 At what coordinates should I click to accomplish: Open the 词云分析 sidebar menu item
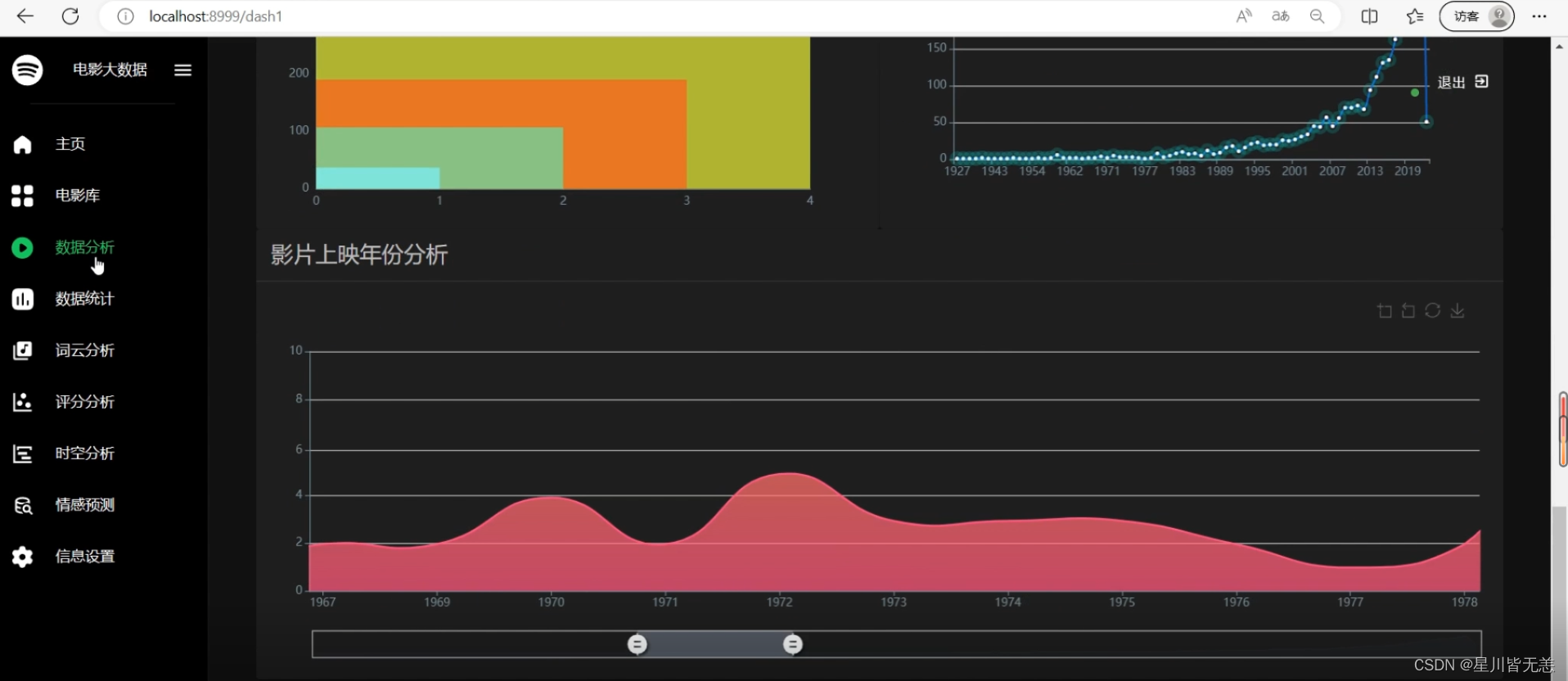point(84,350)
